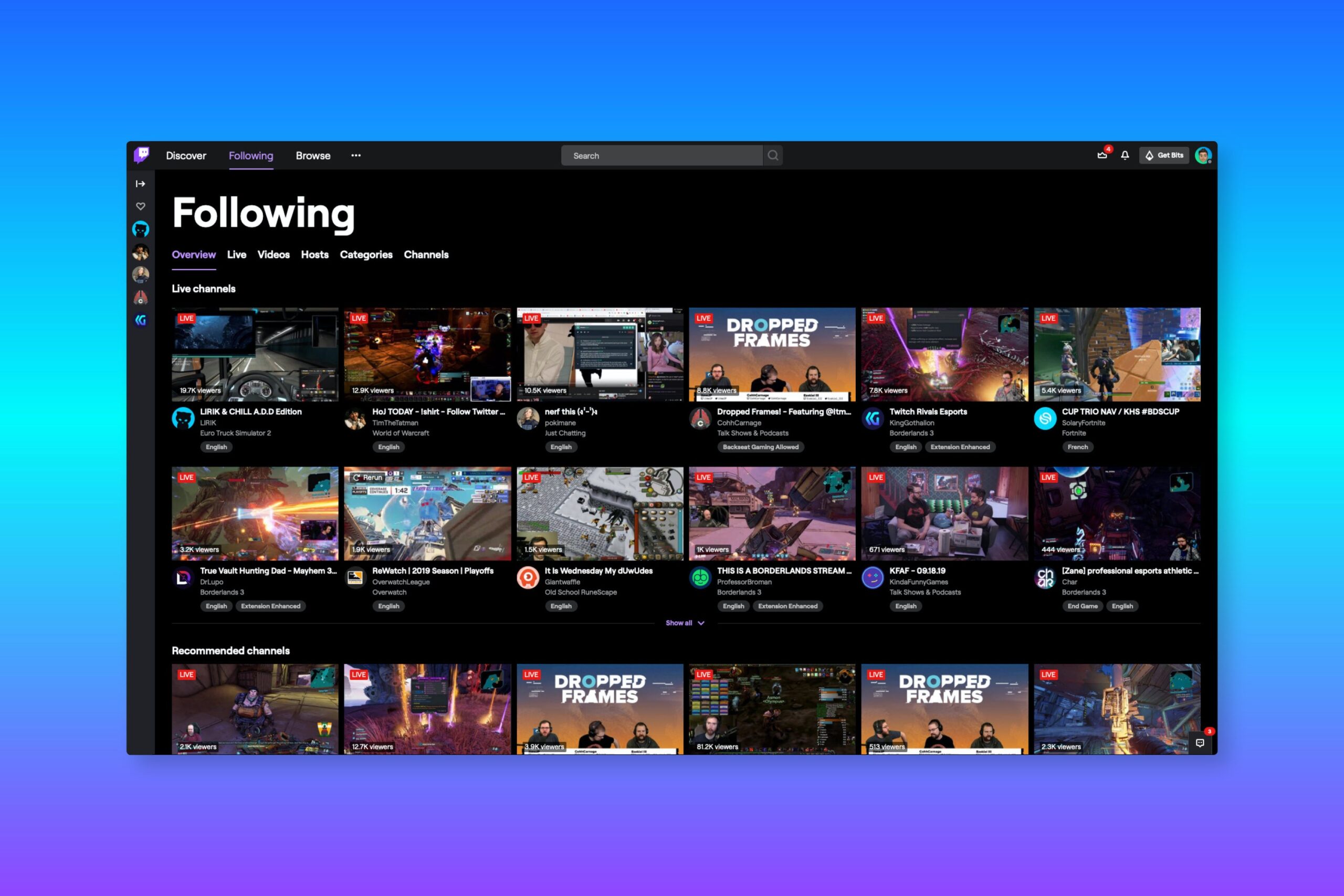Open LIRIK's avatar in the sidebar
1344x896 pixels.
pyautogui.click(x=141, y=229)
